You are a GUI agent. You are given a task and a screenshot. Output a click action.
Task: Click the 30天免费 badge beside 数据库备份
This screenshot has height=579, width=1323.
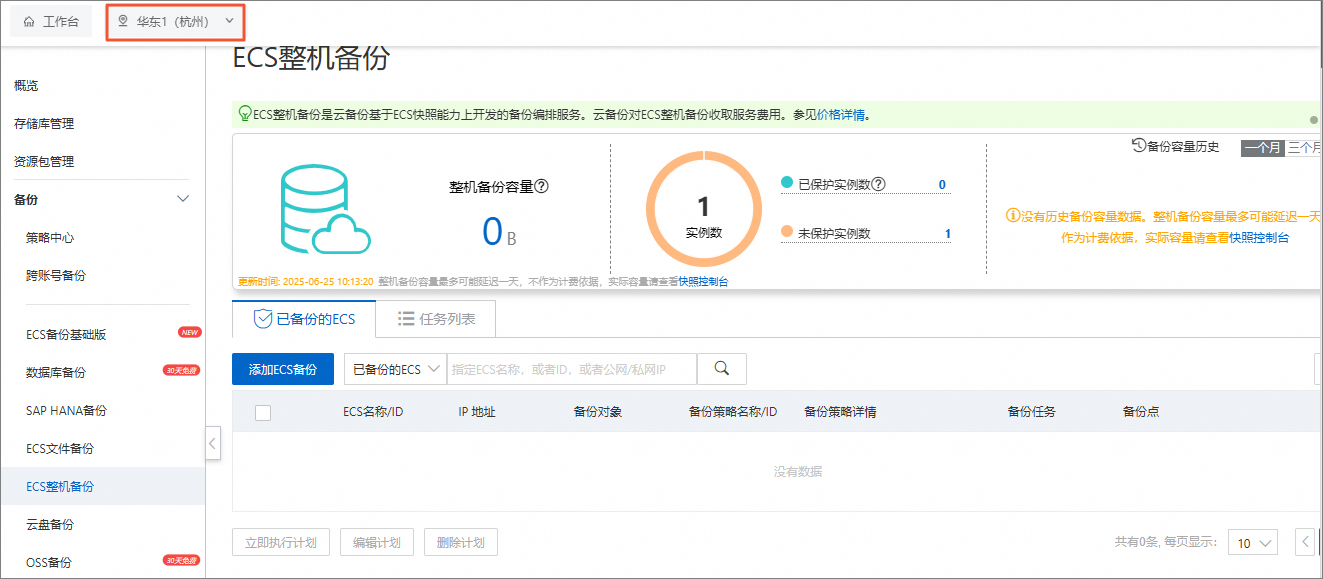pyautogui.click(x=182, y=370)
